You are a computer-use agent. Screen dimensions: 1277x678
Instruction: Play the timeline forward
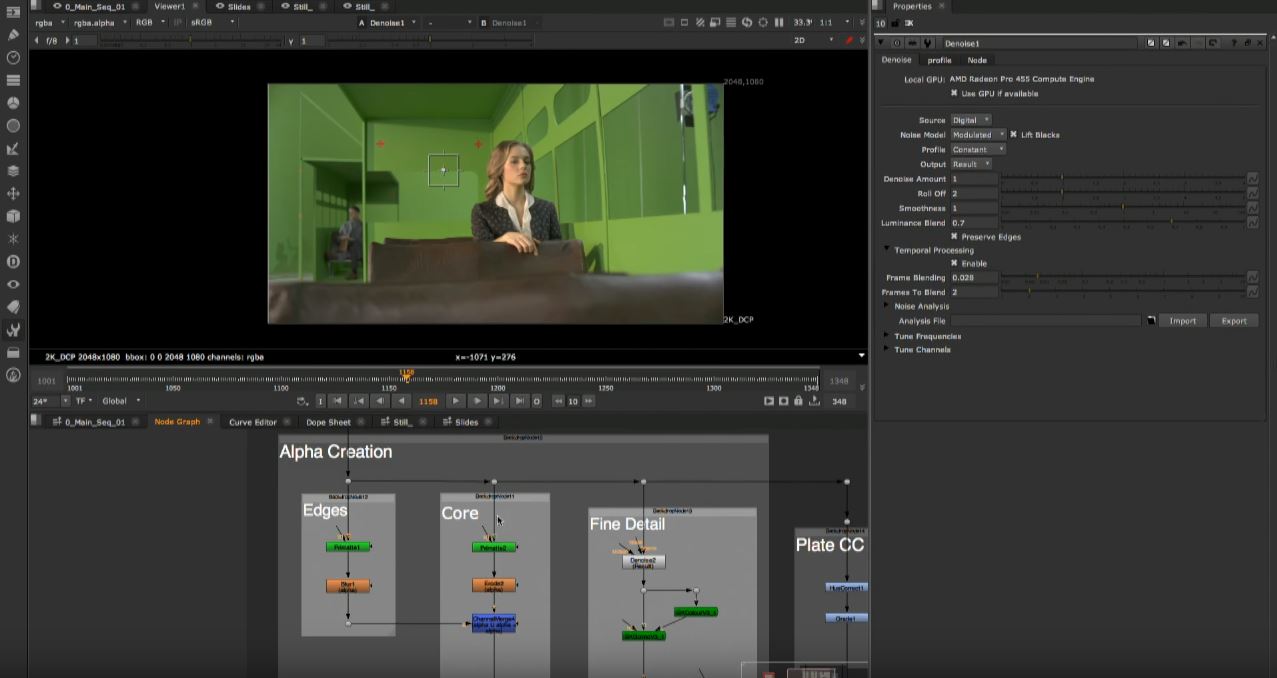coord(456,401)
